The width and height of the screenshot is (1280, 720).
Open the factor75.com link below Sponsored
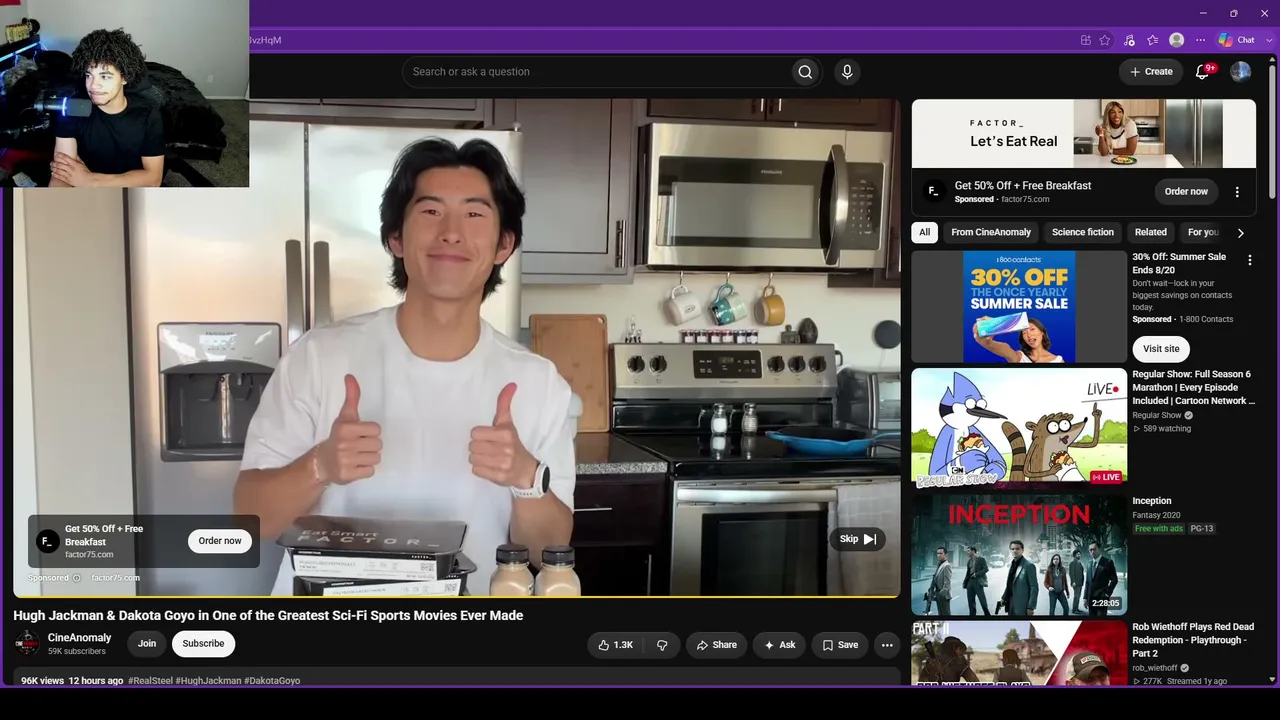115,578
